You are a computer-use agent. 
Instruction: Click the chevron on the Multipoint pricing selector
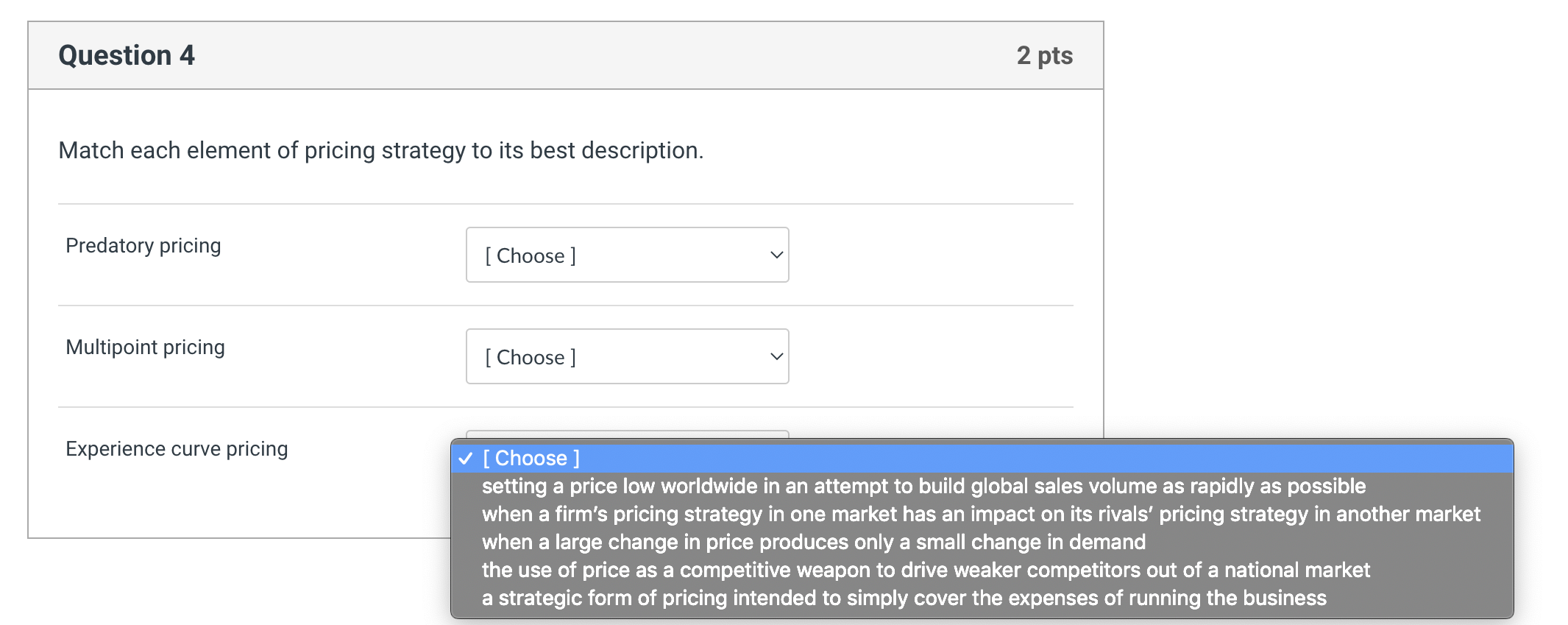coord(775,356)
